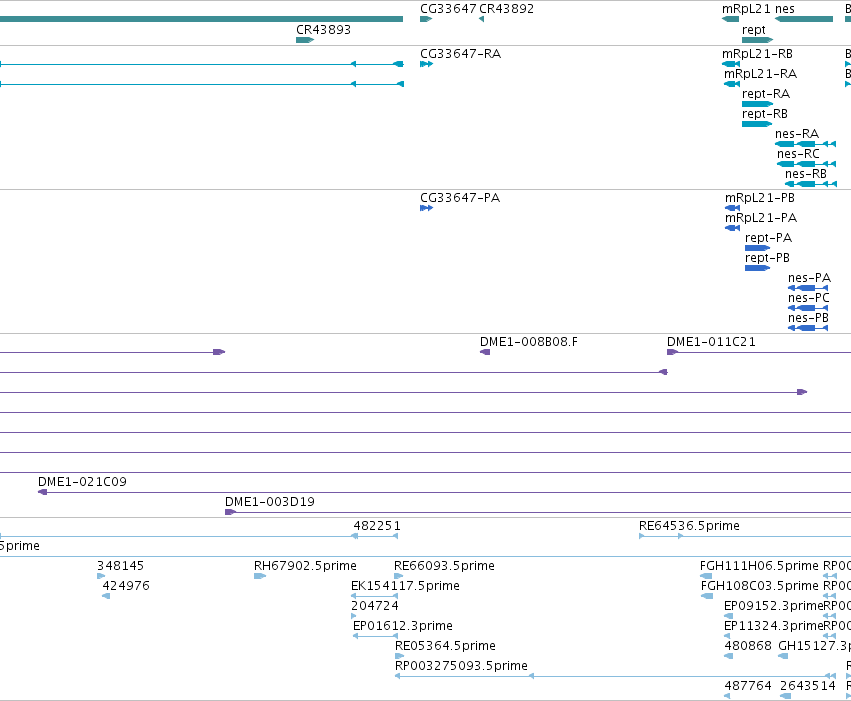Select mRpL21-PB protein feature

[760, 198]
